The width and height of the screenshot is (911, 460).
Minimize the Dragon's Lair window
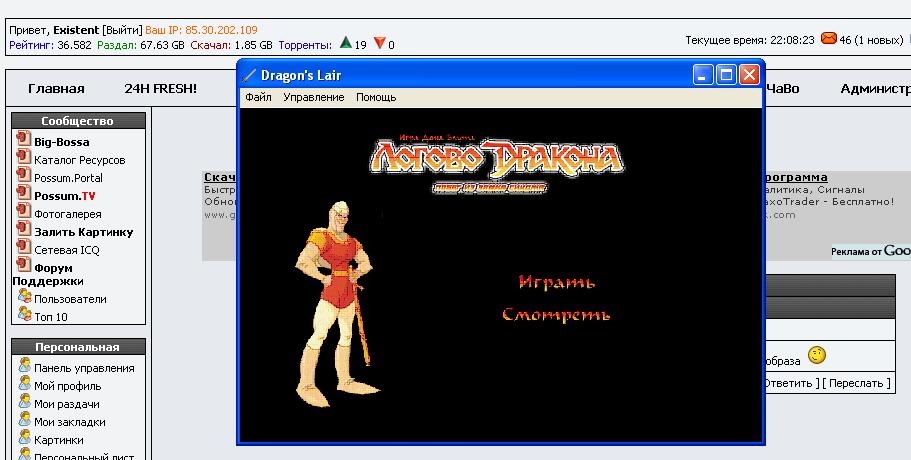tap(702, 75)
